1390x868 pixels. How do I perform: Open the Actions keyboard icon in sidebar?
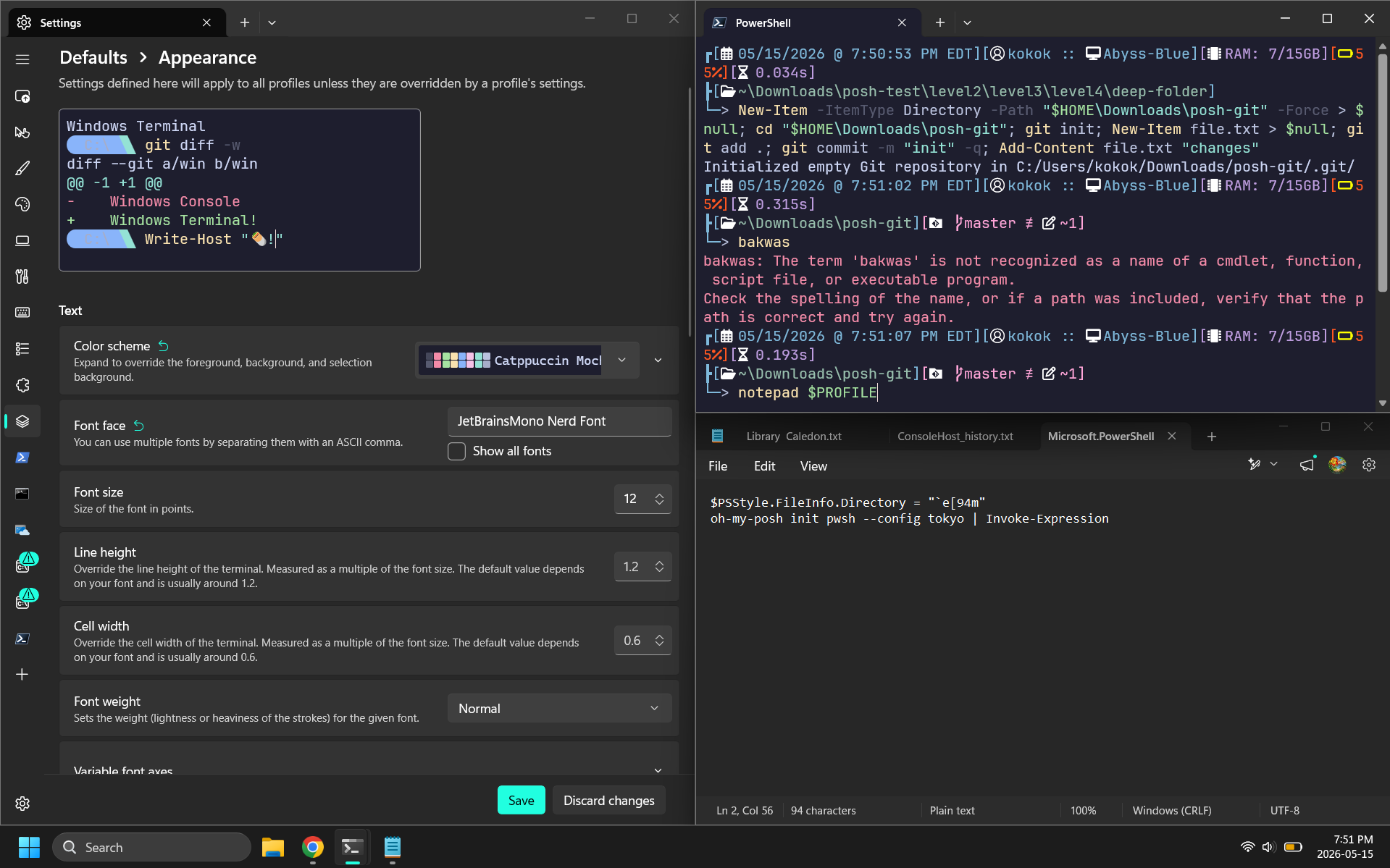(x=22, y=313)
